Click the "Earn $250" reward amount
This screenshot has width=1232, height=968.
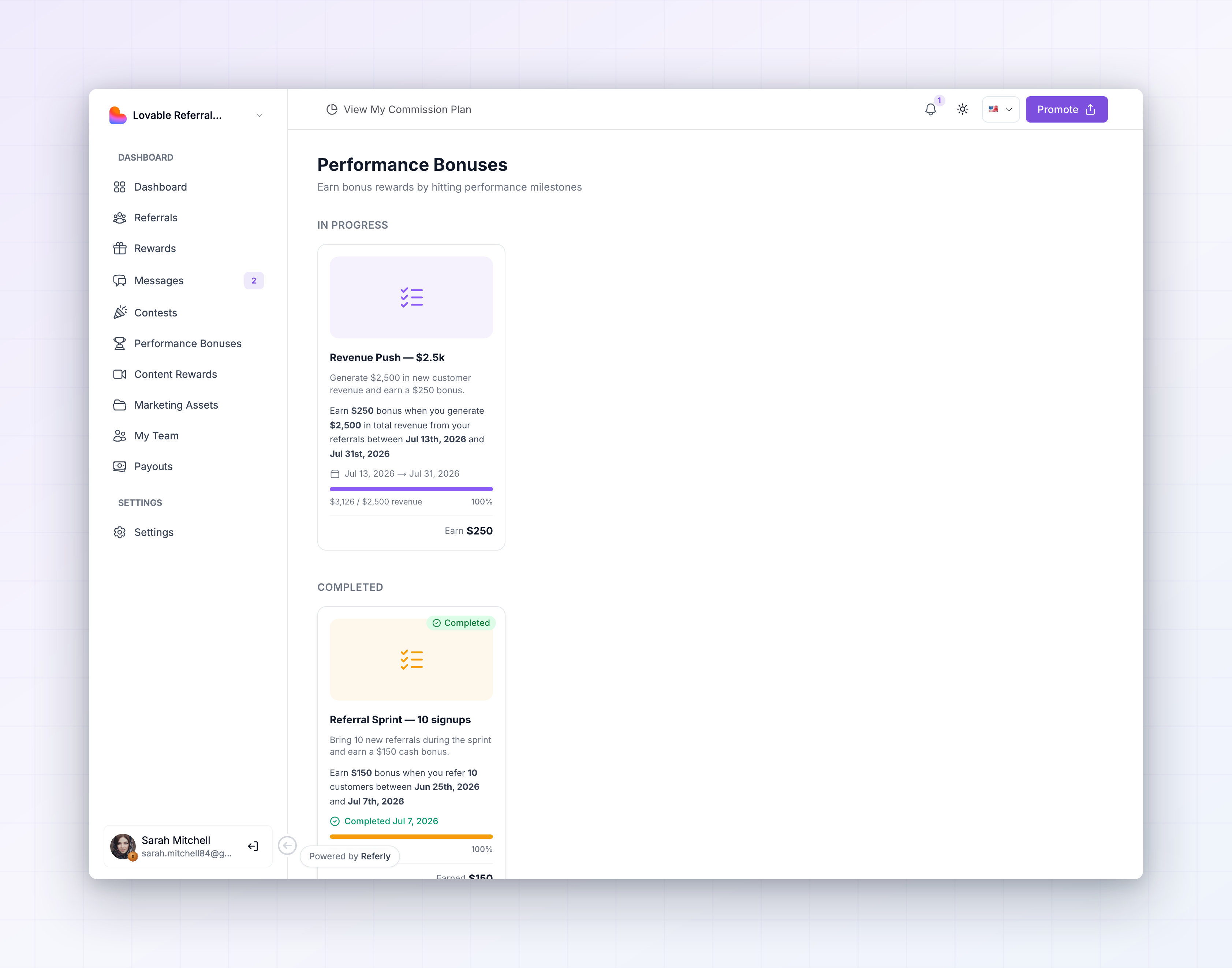click(469, 531)
